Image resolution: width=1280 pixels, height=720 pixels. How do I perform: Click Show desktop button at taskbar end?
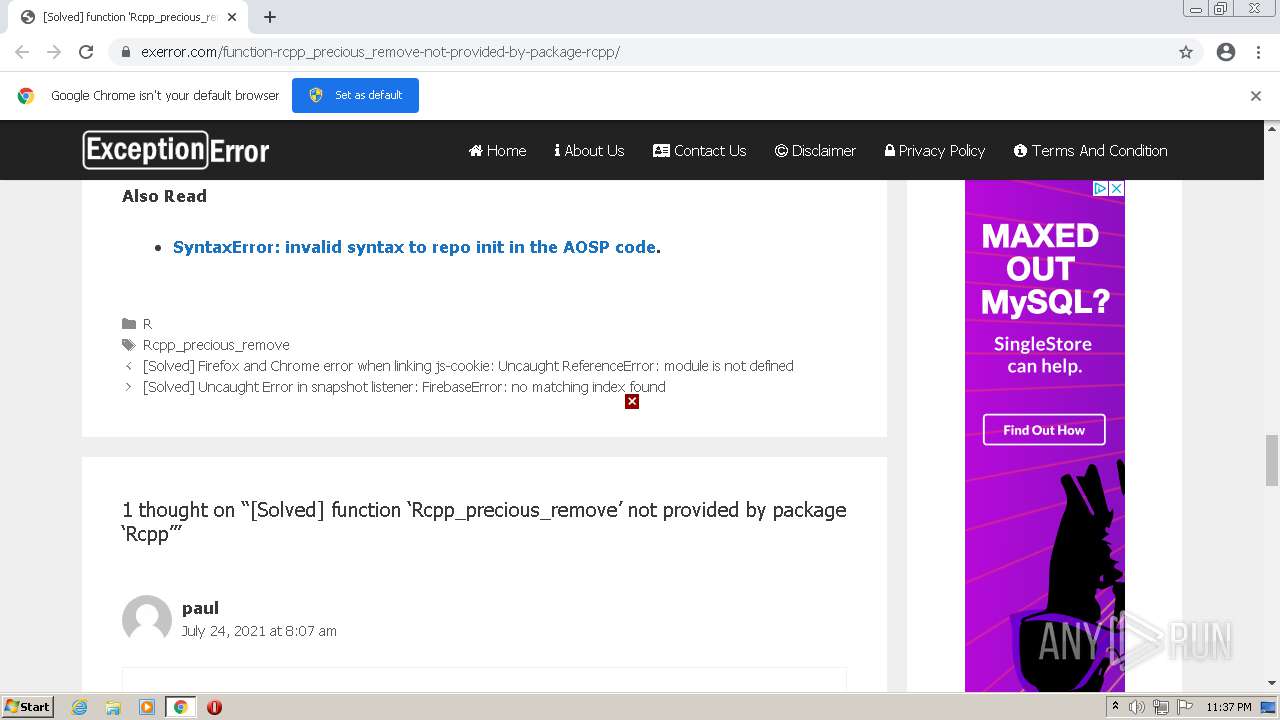click(1269, 707)
